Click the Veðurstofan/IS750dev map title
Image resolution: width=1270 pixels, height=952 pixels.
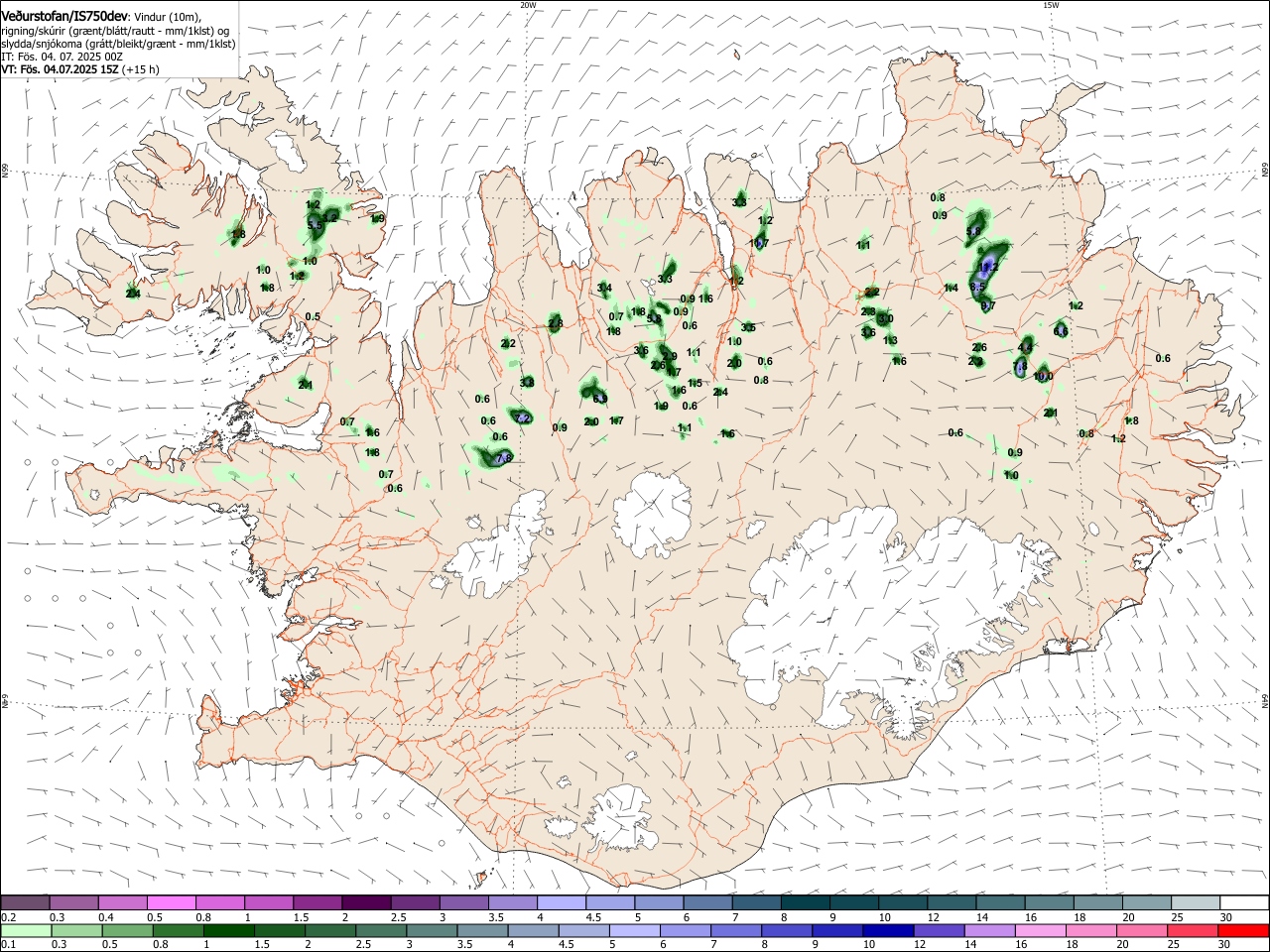(x=63, y=15)
